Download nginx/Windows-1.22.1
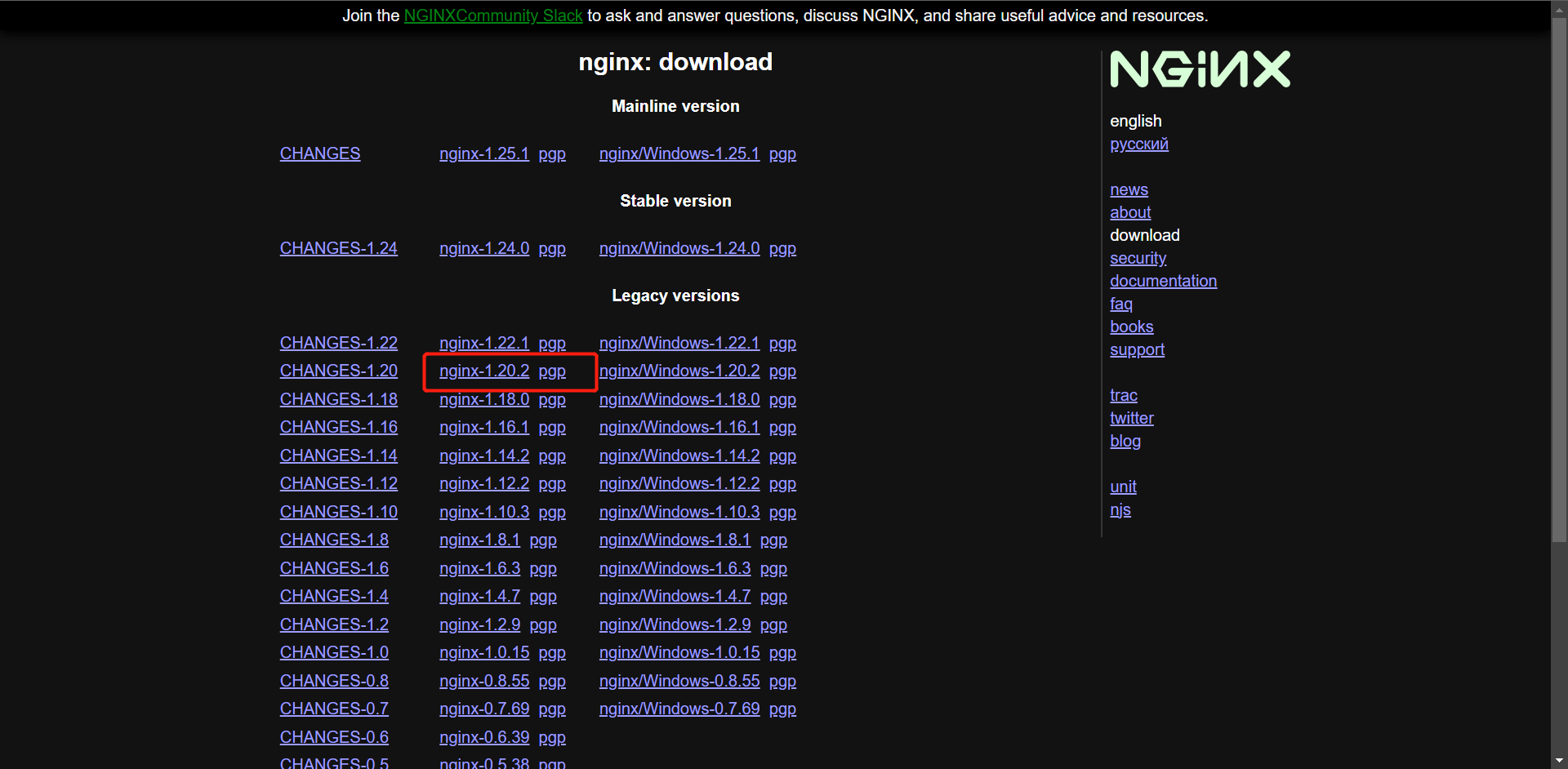1568x769 pixels. coord(679,343)
